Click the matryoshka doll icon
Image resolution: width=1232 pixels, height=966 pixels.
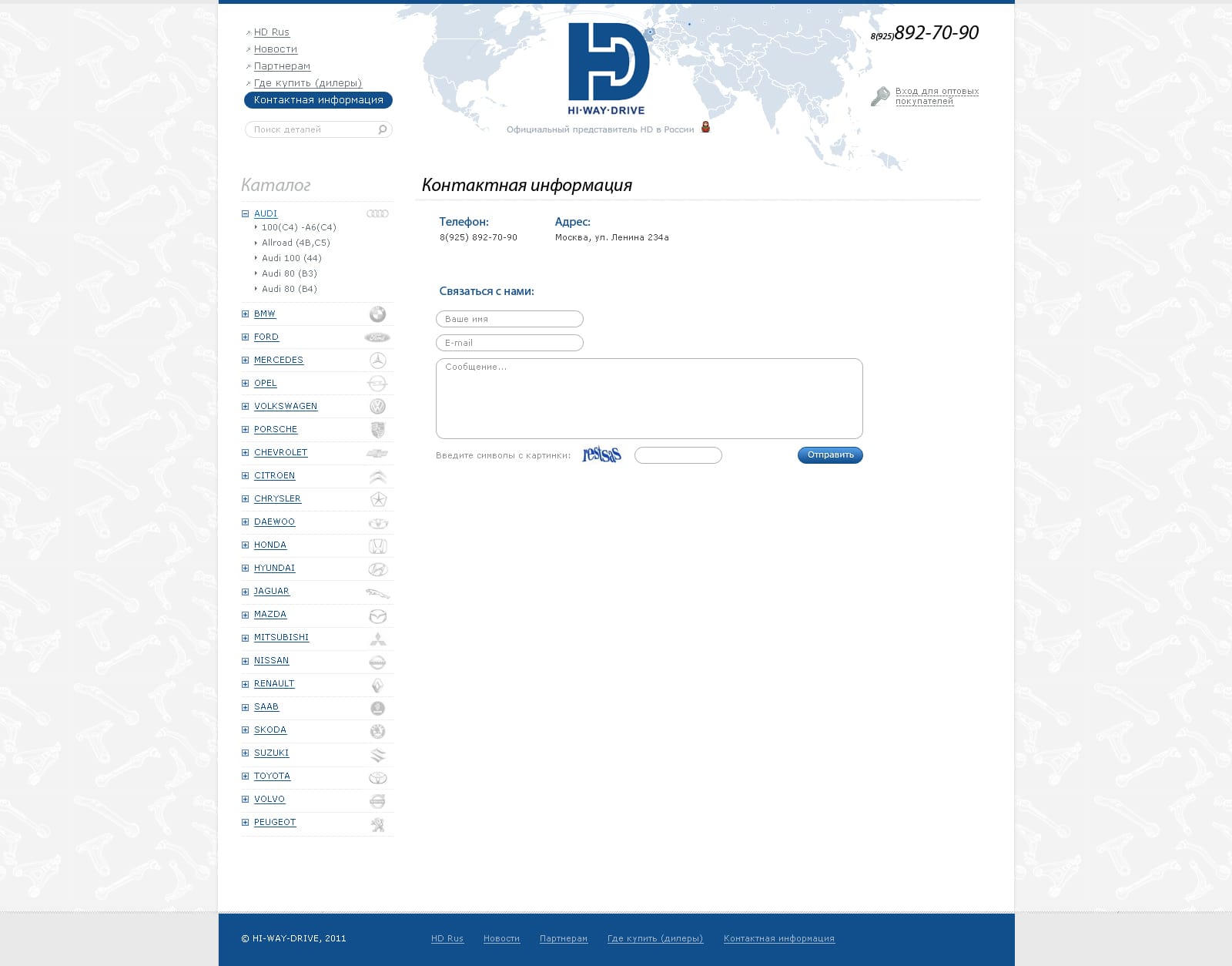coord(705,127)
